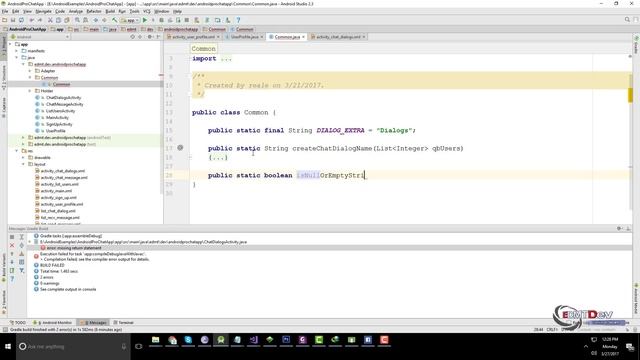Close Messages using the red X icon
The height and width of the screenshot is (360, 640).
(x=12, y=245)
